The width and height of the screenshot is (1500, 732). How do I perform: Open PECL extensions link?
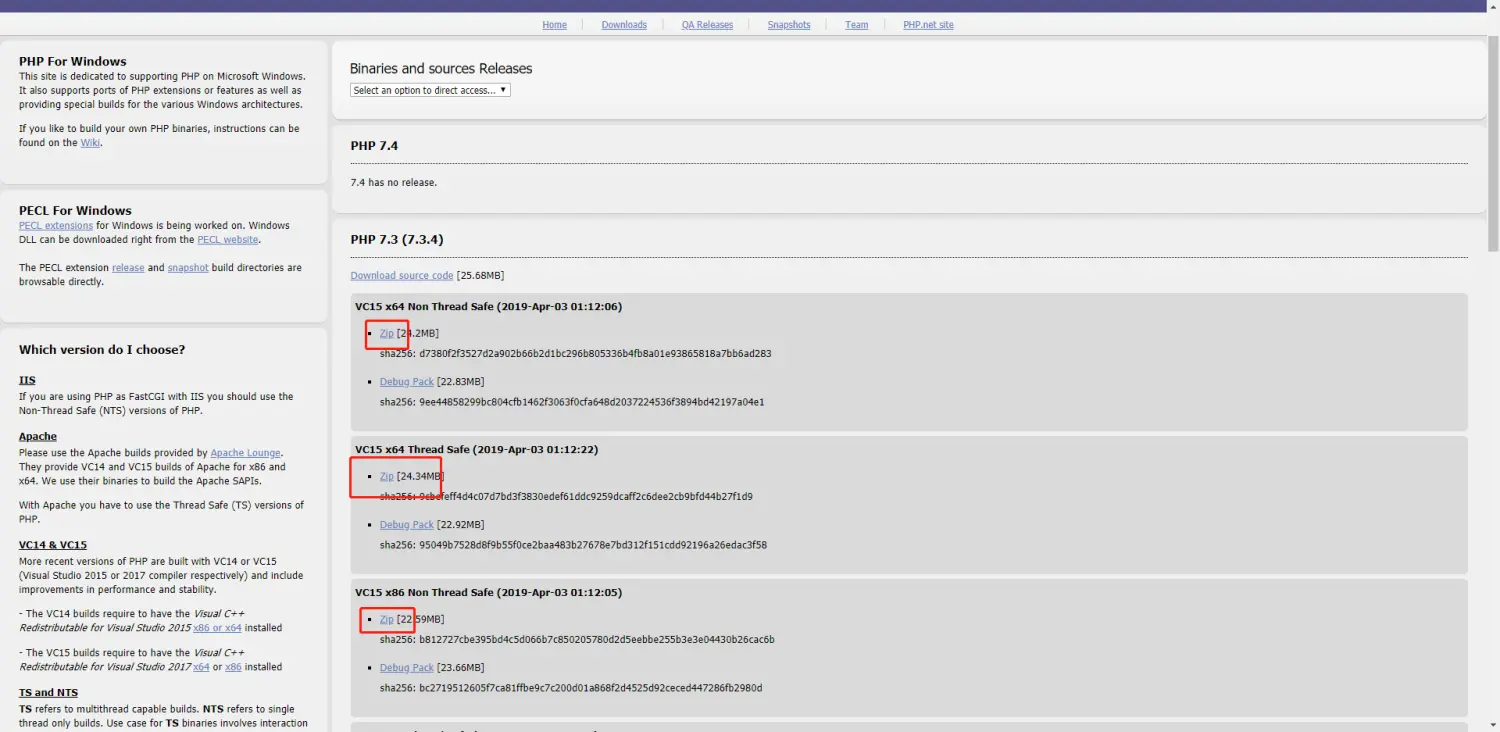[x=56, y=226]
